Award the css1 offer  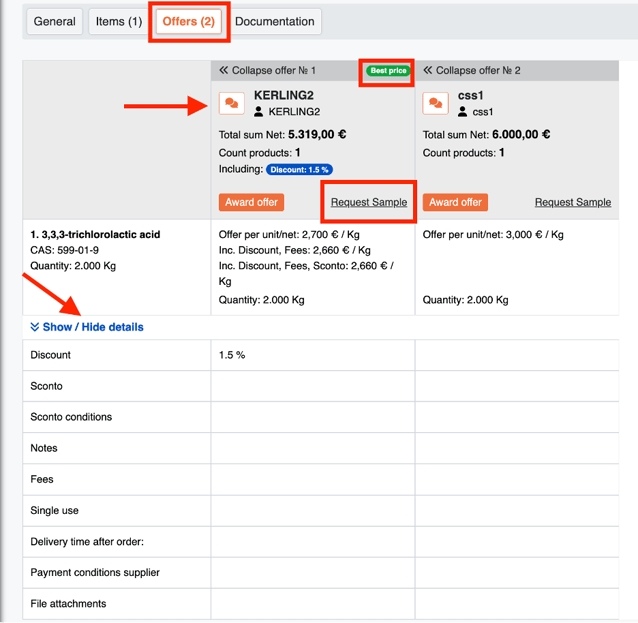(x=455, y=202)
